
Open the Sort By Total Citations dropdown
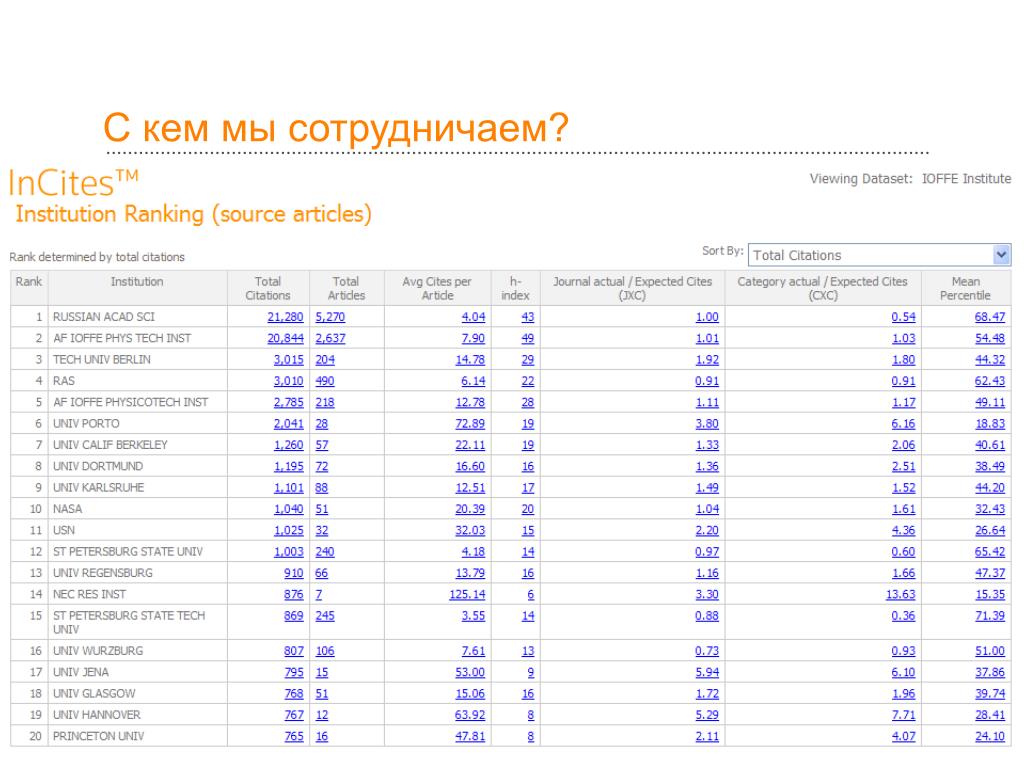point(879,255)
